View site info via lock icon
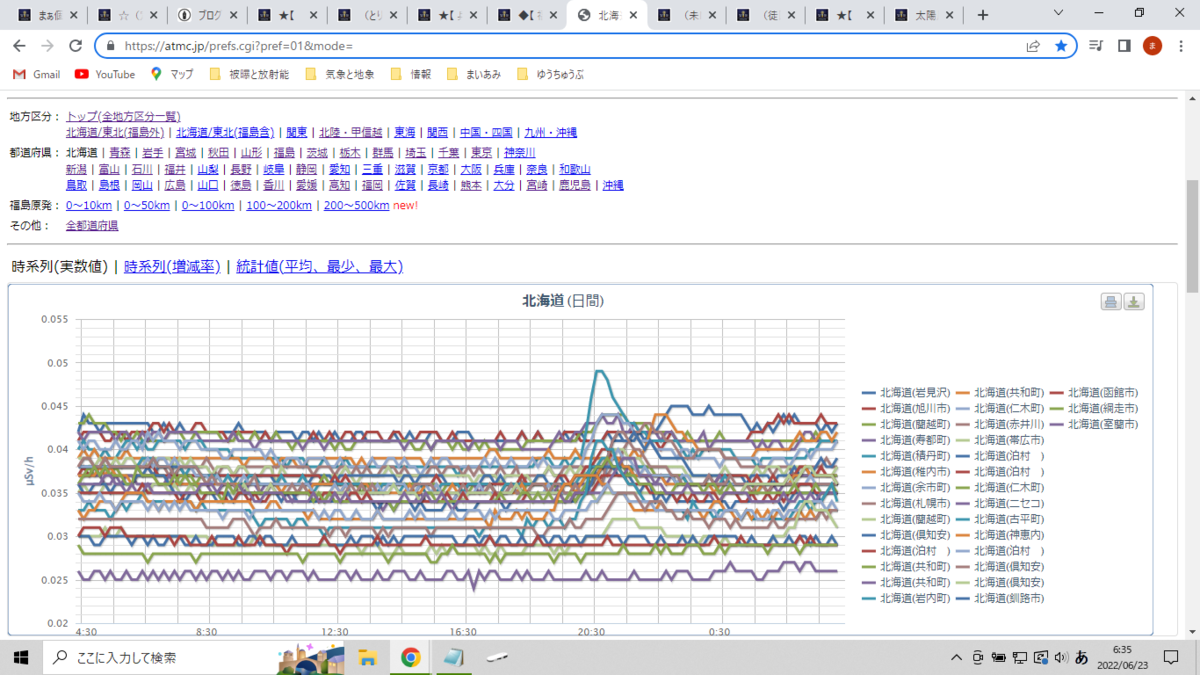This screenshot has height=675, width=1200. (x=109, y=46)
